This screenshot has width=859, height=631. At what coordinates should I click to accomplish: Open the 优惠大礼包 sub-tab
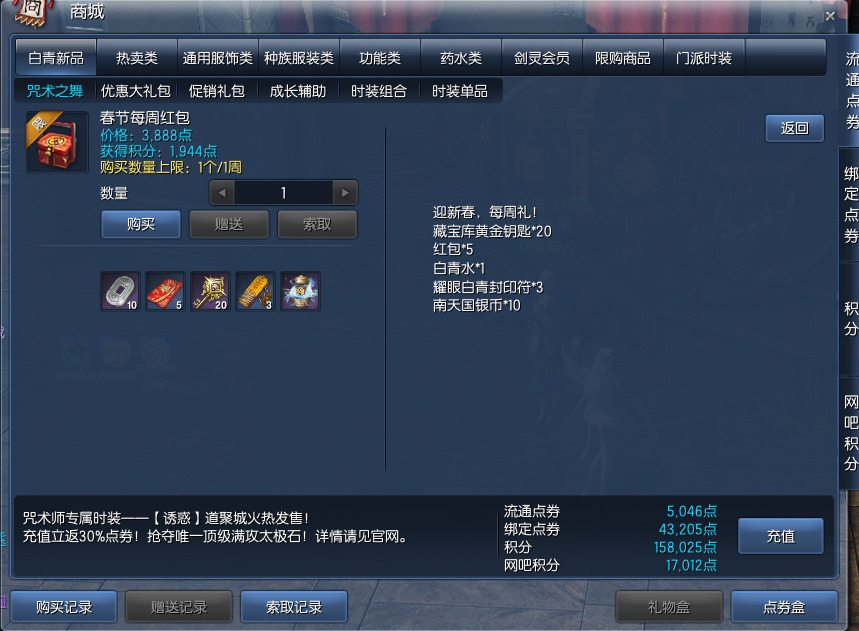[x=136, y=91]
